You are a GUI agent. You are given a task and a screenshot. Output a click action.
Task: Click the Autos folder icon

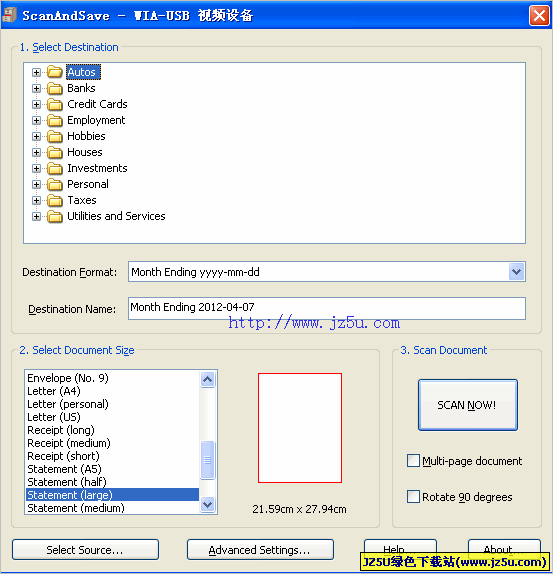point(55,72)
